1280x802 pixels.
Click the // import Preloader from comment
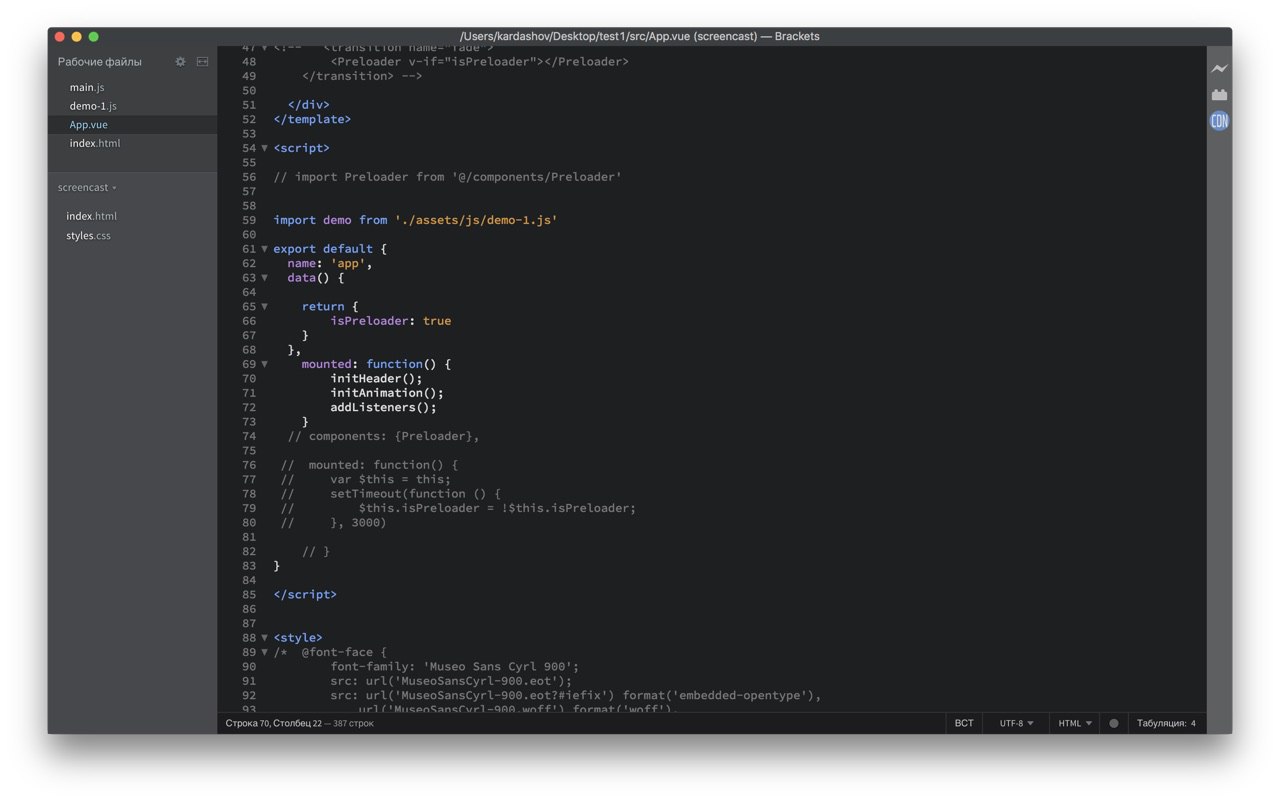point(448,177)
